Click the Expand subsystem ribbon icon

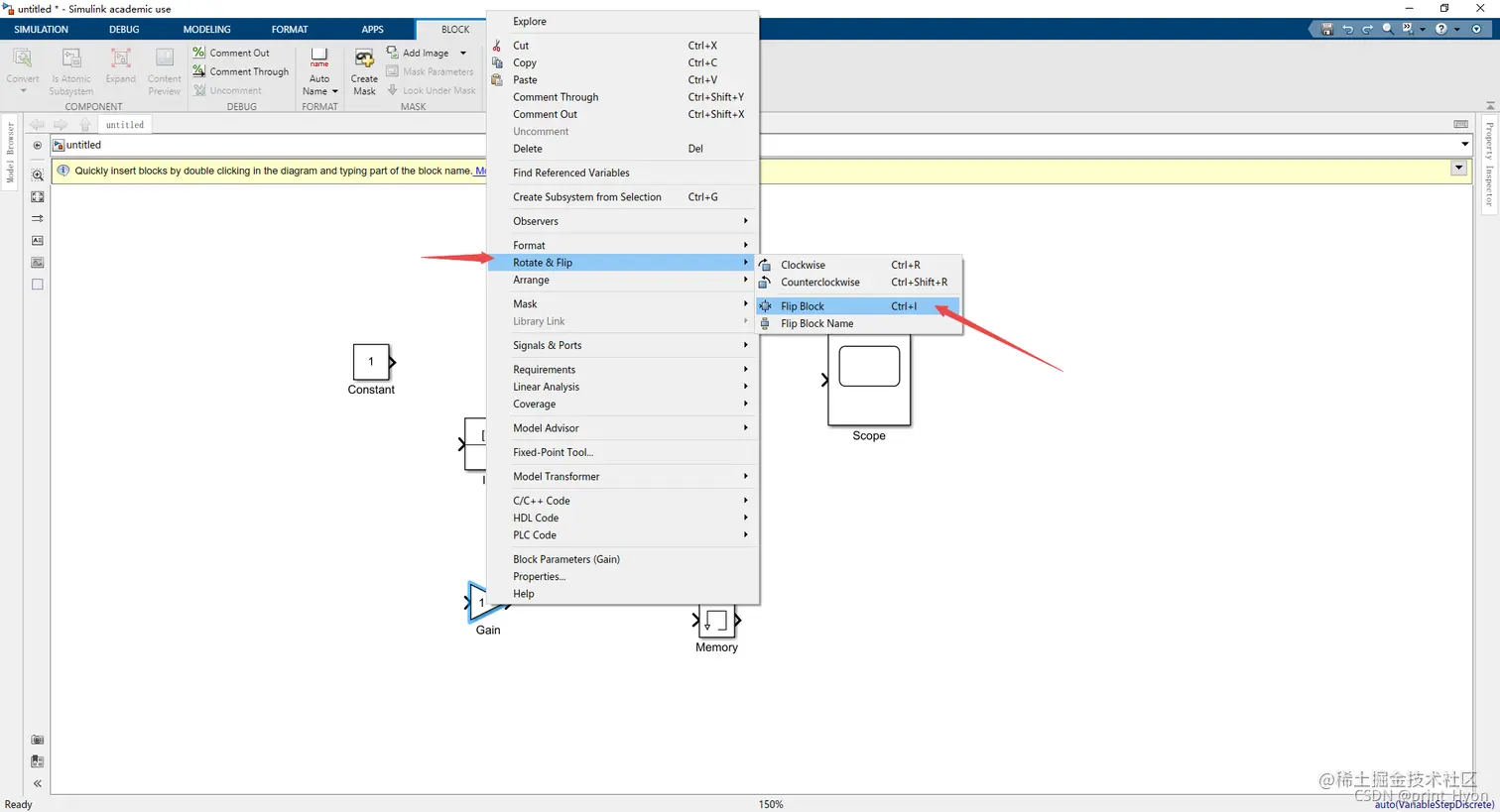pos(121,65)
